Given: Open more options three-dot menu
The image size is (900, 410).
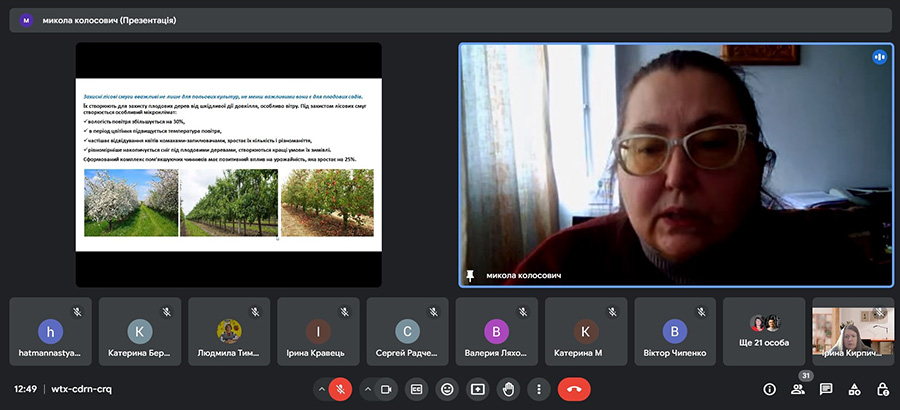Looking at the screenshot, I should [538, 389].
